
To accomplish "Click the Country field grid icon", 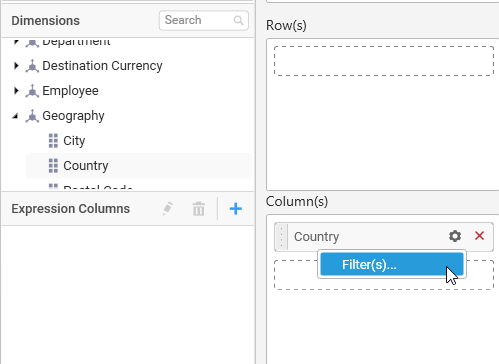I will point(53,166).
